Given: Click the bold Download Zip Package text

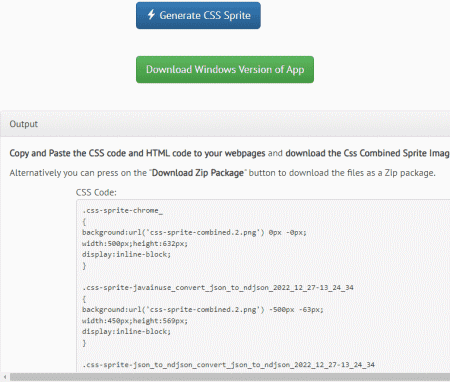Looking at the screenshot, I should [x=198, y=173].
